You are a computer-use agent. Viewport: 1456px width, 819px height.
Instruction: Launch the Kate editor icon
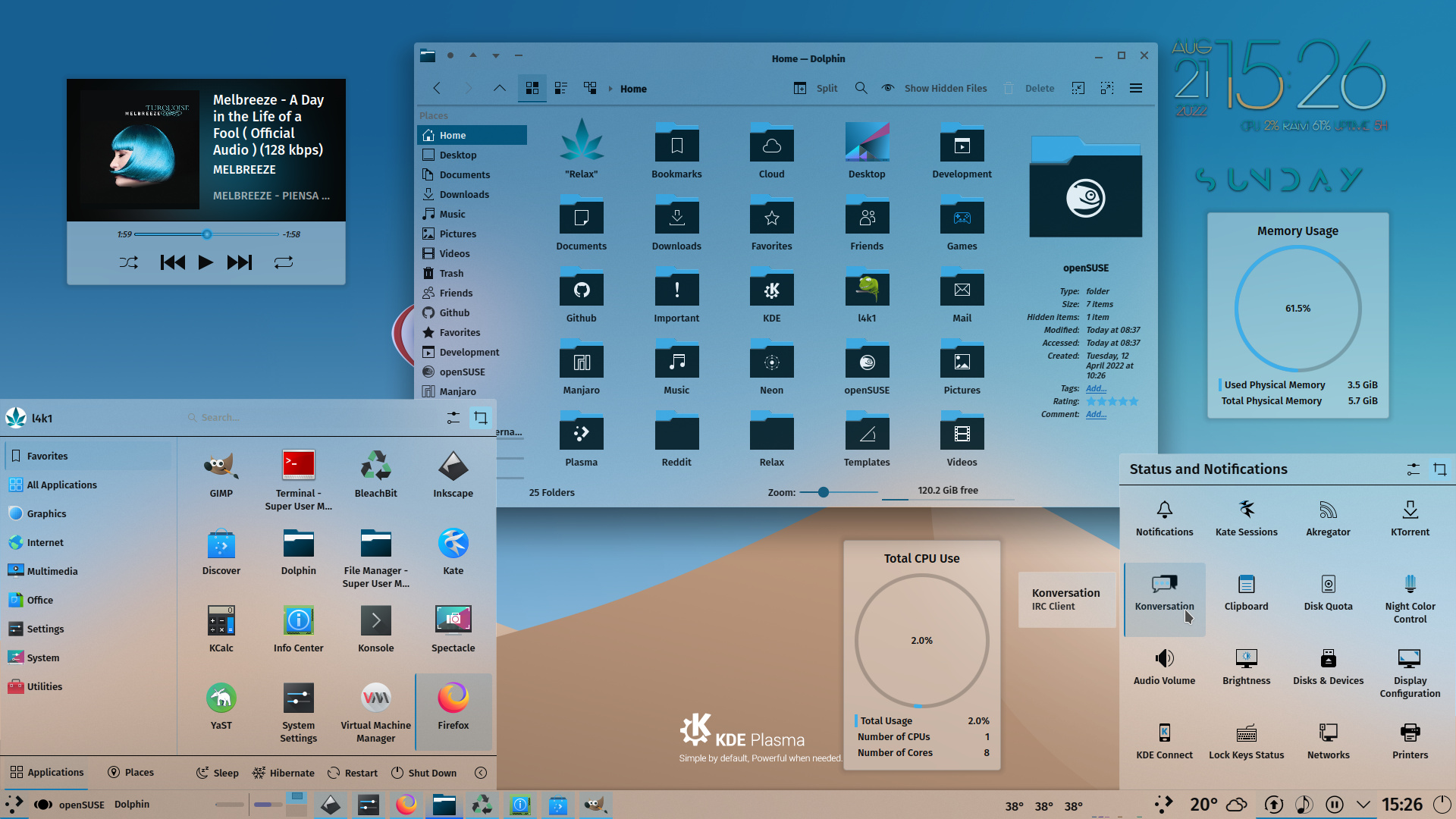click(453, 552)
